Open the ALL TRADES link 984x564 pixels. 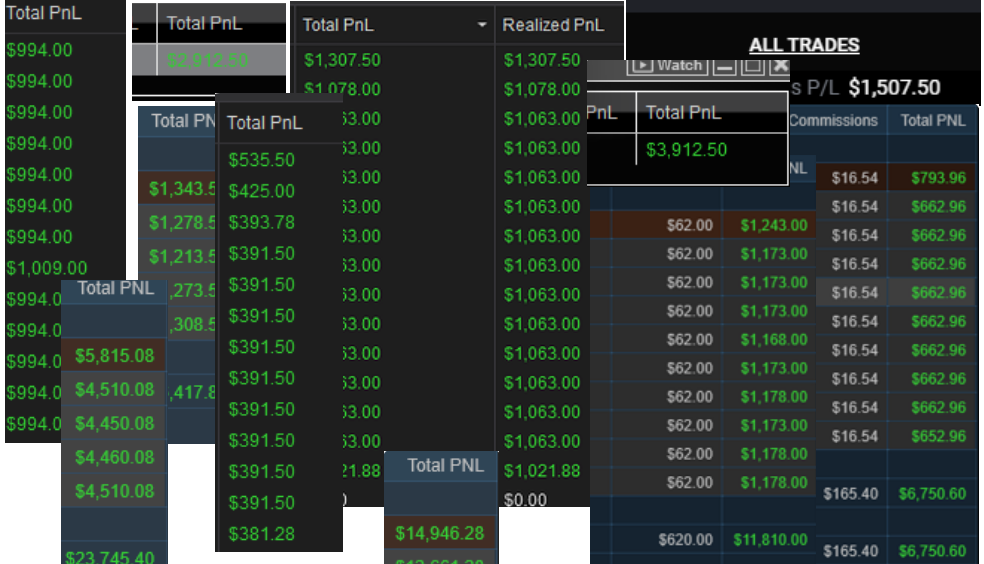point(804,45)
